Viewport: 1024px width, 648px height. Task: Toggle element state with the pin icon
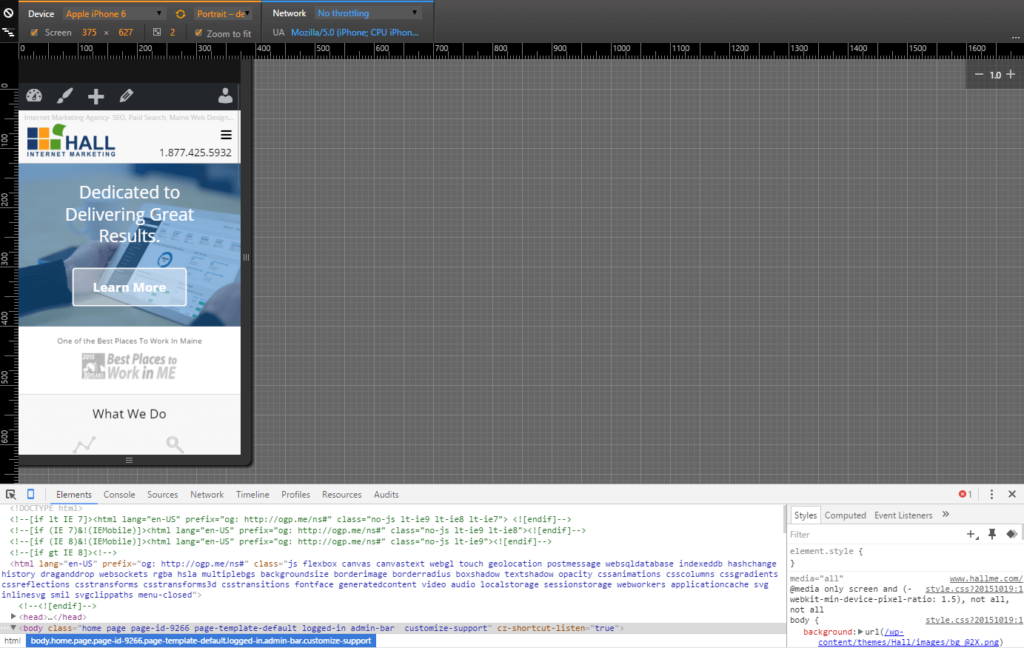(x=992, y=534)
